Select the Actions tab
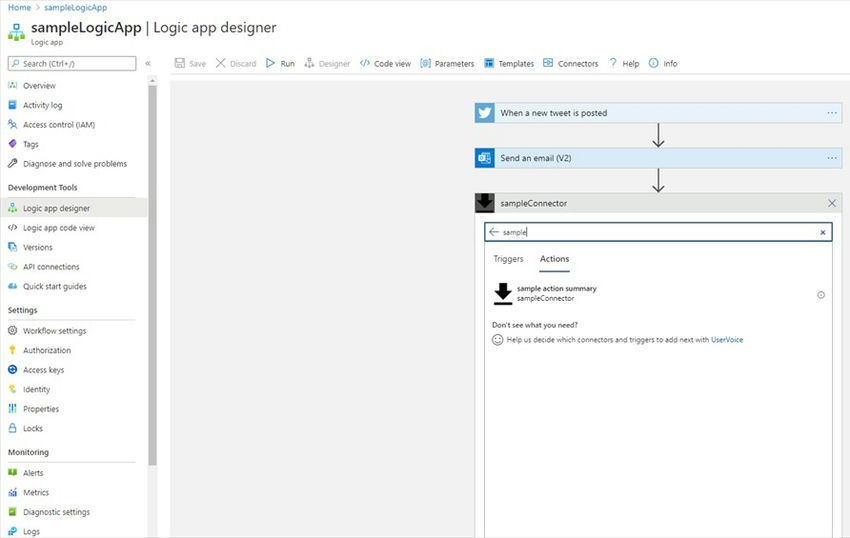The image size is (850, 538). (554, 259)
